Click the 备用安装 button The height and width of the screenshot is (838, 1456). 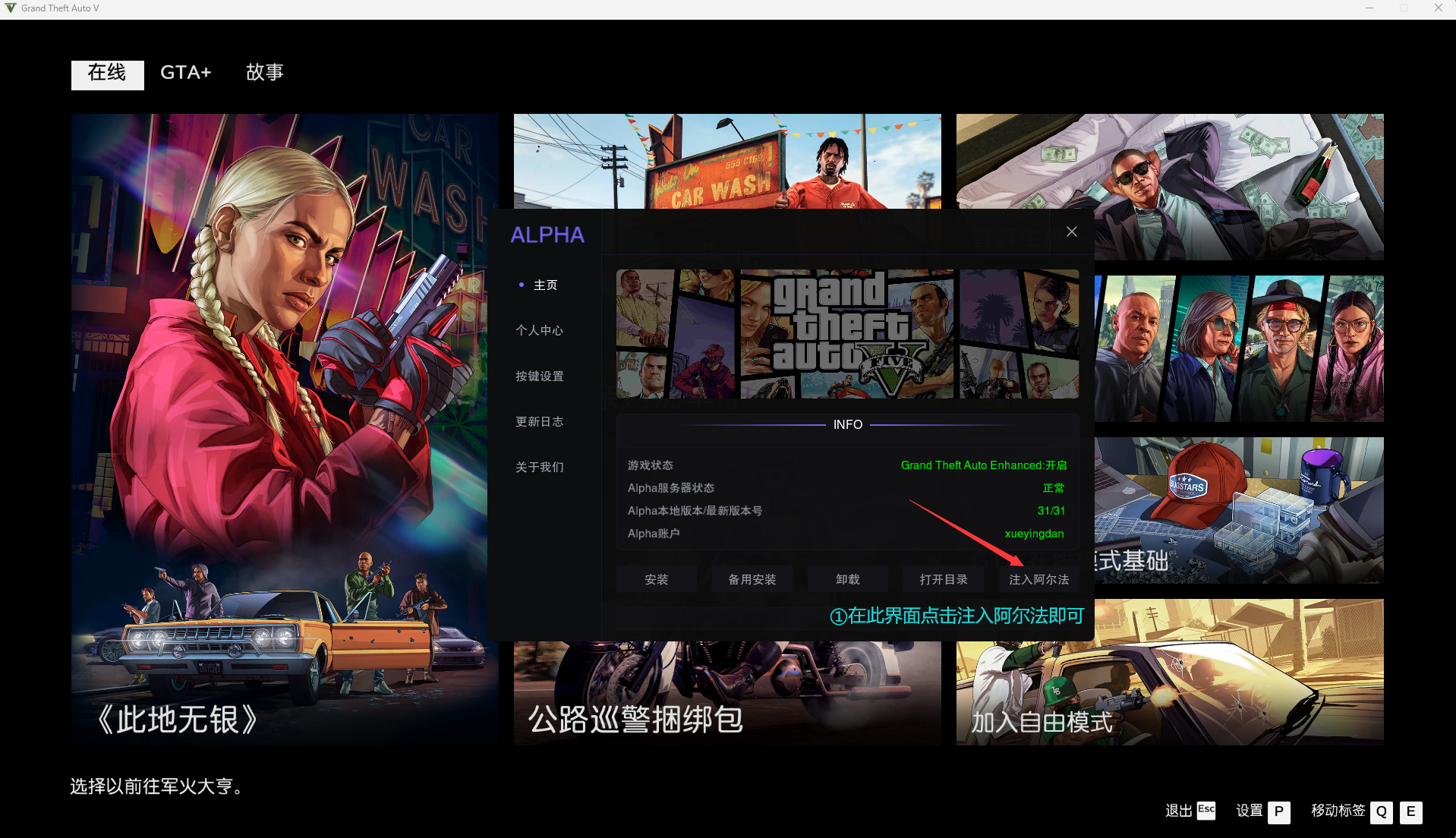click(752, 580)
